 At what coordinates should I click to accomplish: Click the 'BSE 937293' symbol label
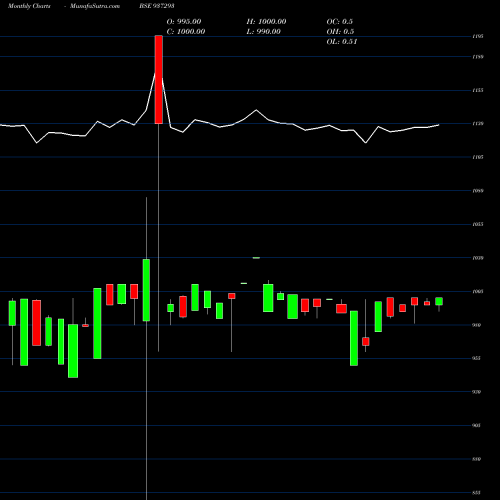click(157, 6)
